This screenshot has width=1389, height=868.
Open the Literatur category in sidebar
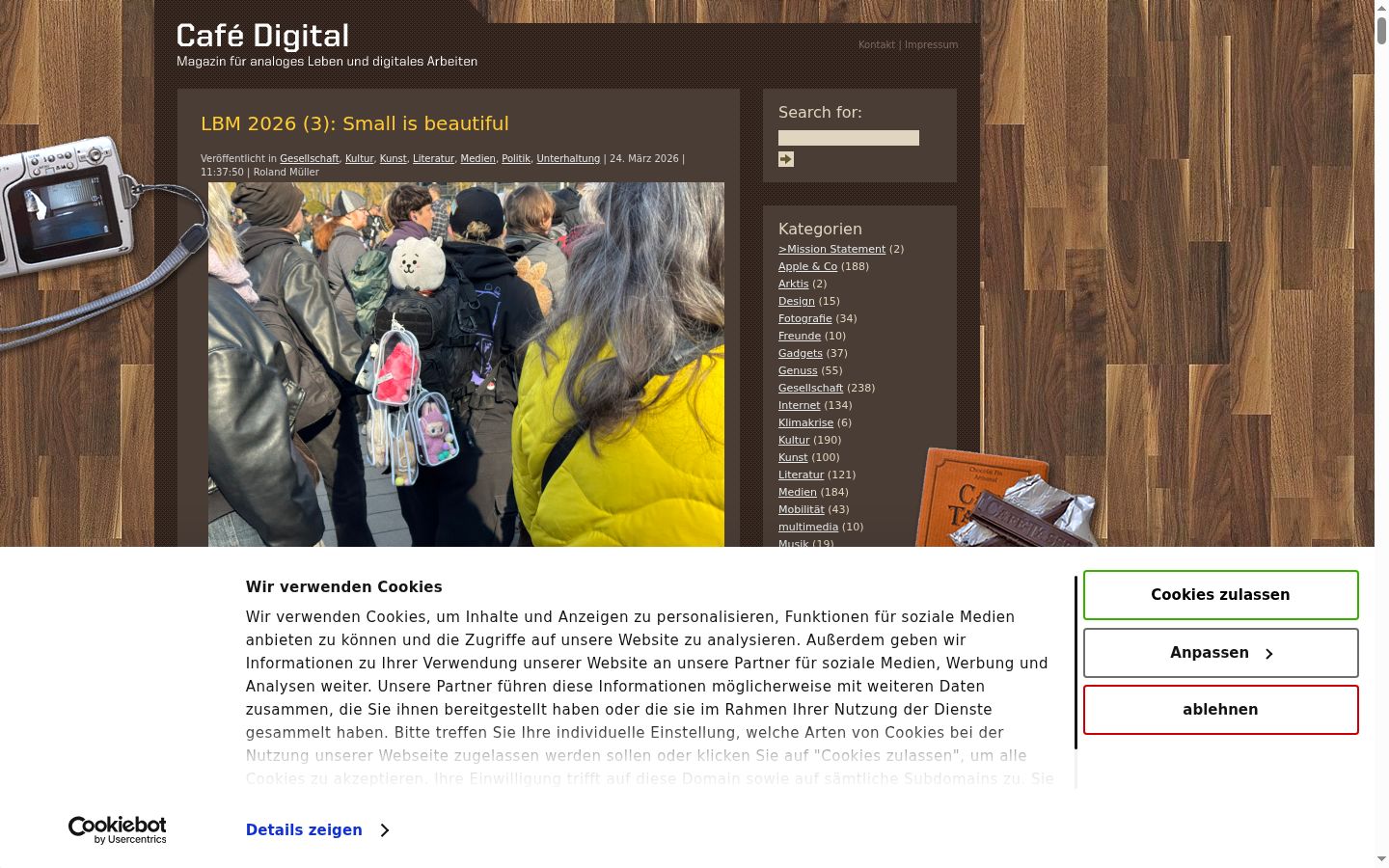click(801, 475)
